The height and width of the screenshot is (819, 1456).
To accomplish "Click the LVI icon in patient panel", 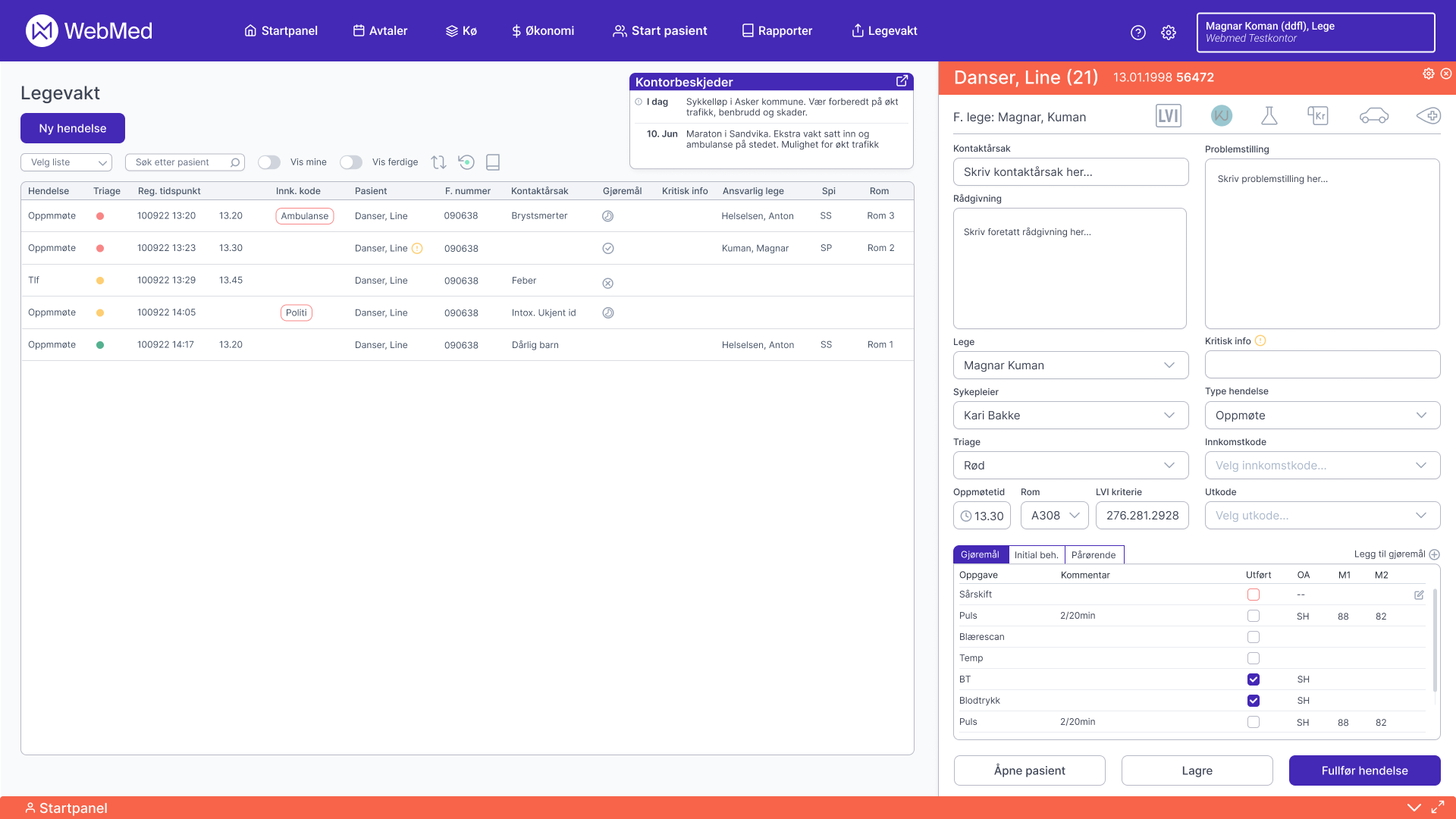I will [1168, 116].
